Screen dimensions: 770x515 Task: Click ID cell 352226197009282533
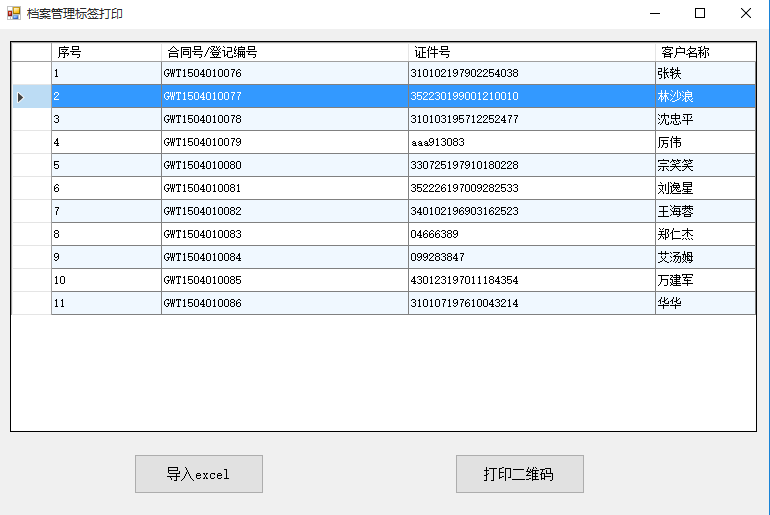click(x=532, y=189)
